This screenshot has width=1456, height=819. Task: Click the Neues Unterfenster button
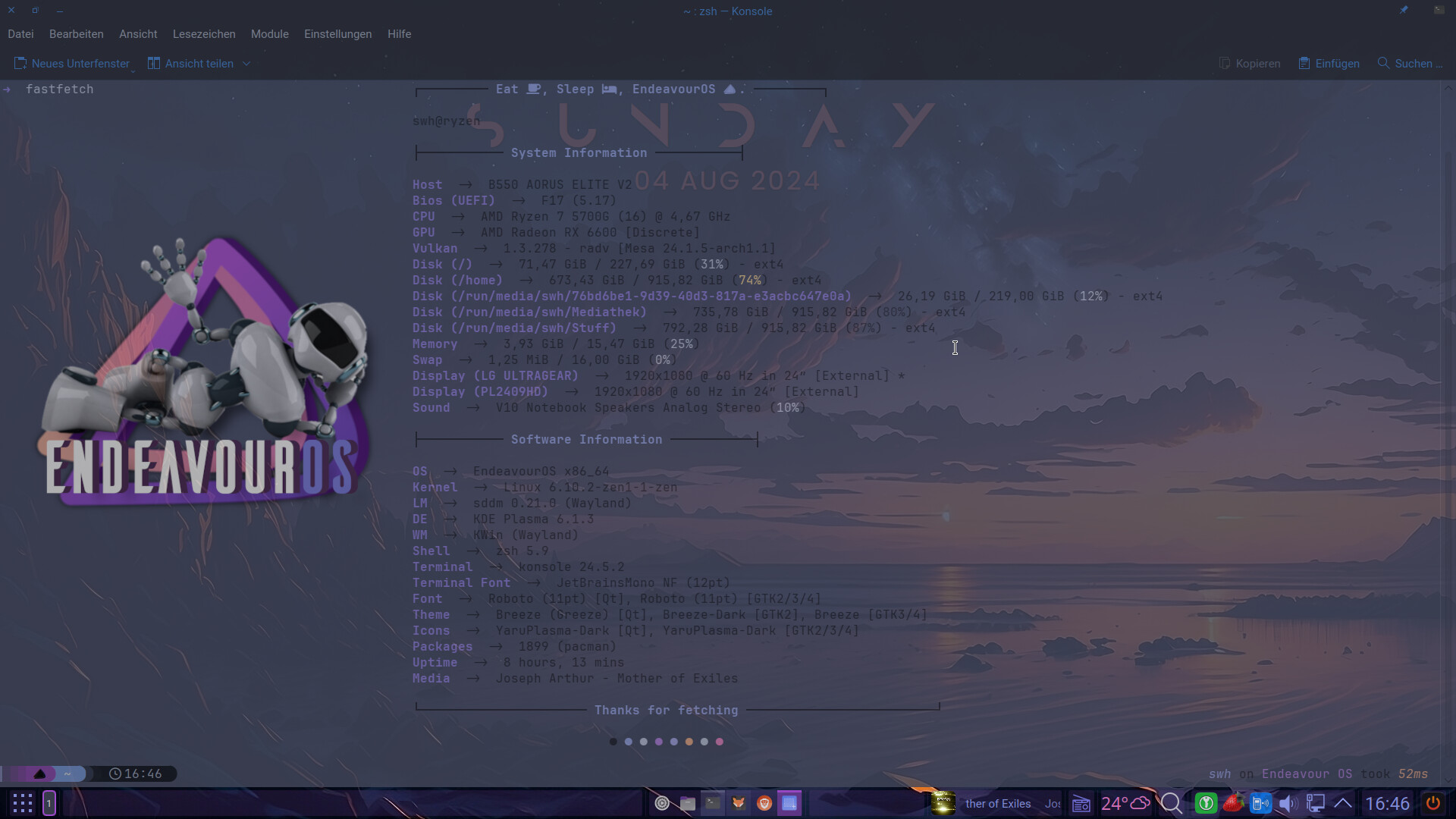pyautogui.click(x=72, y=64)
